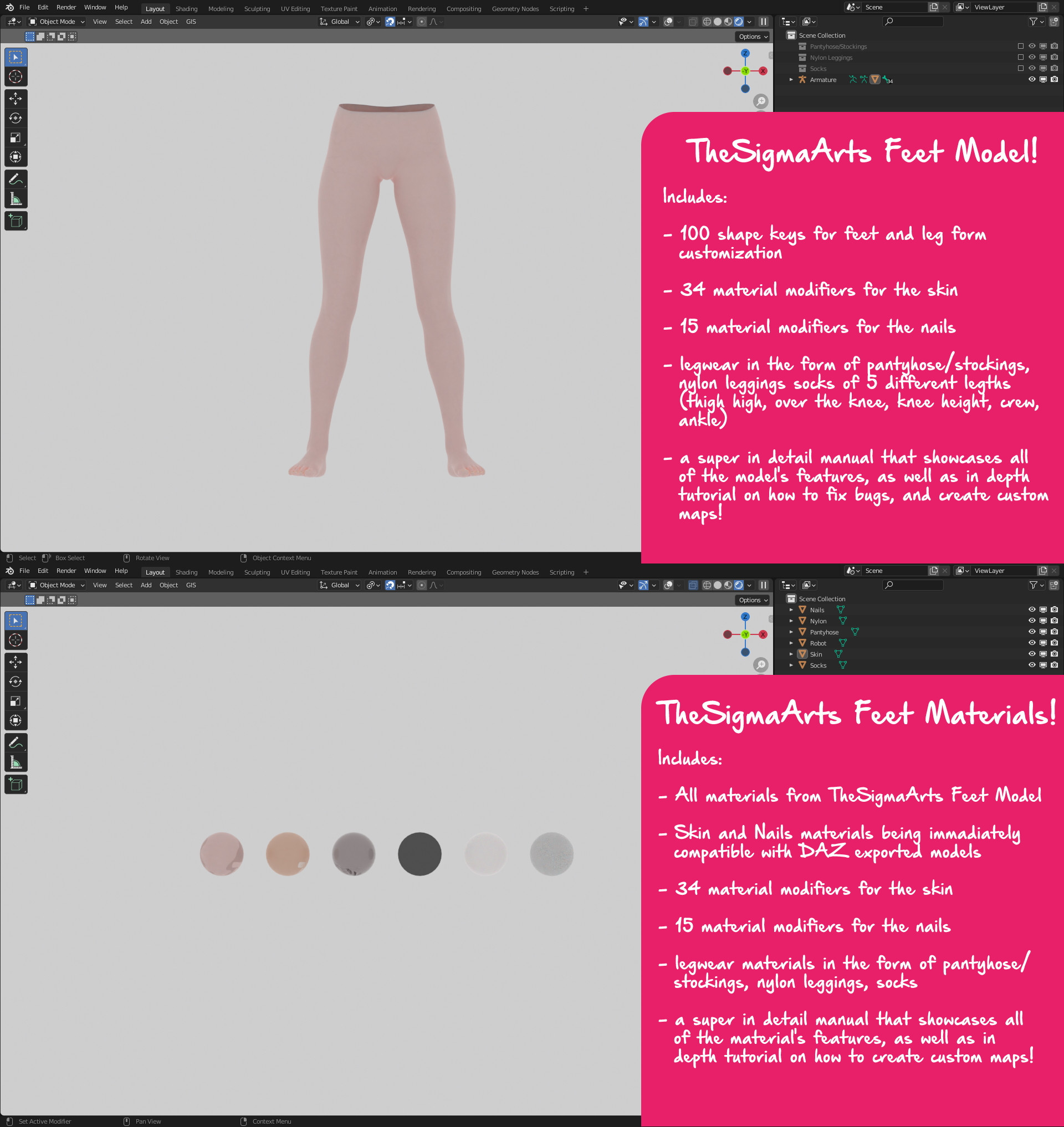Open the File menu in upper window
This screenshot has height=1127, width=1064.
pos(24,7)
